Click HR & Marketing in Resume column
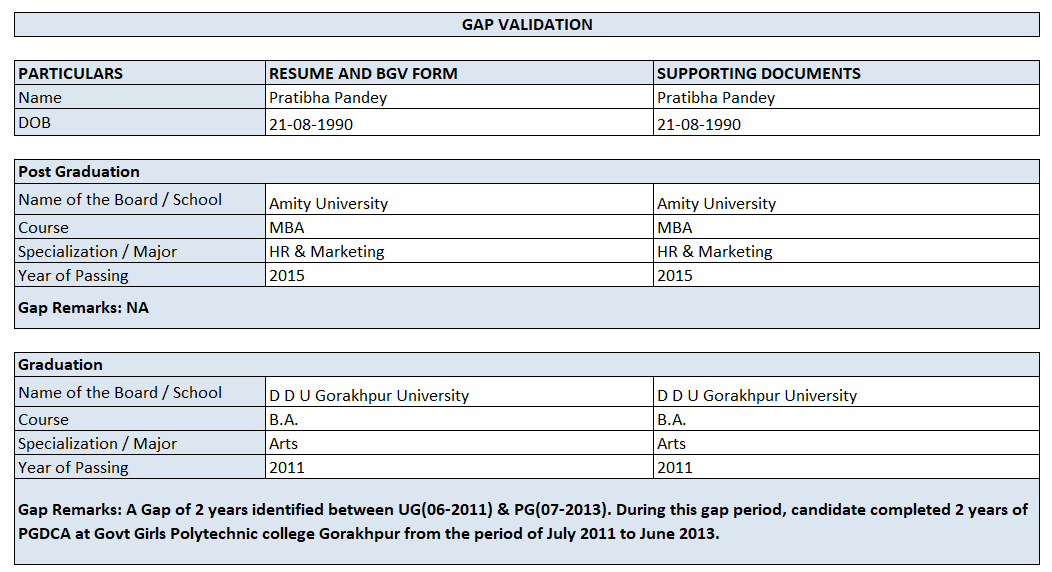This screenshot has height=572, width=1052. click(327, 252)
